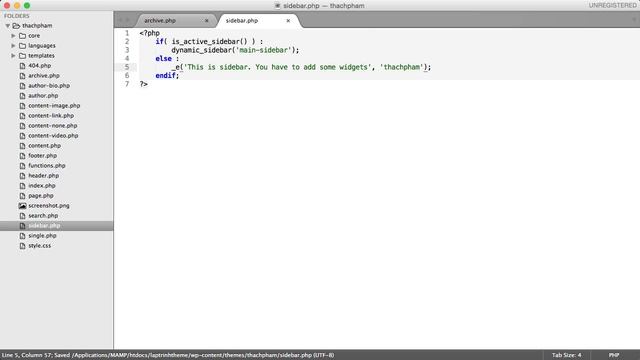Click the archive.php file icon in sidebar
Viewport: 640px width, 360px height.
(22, 76)
